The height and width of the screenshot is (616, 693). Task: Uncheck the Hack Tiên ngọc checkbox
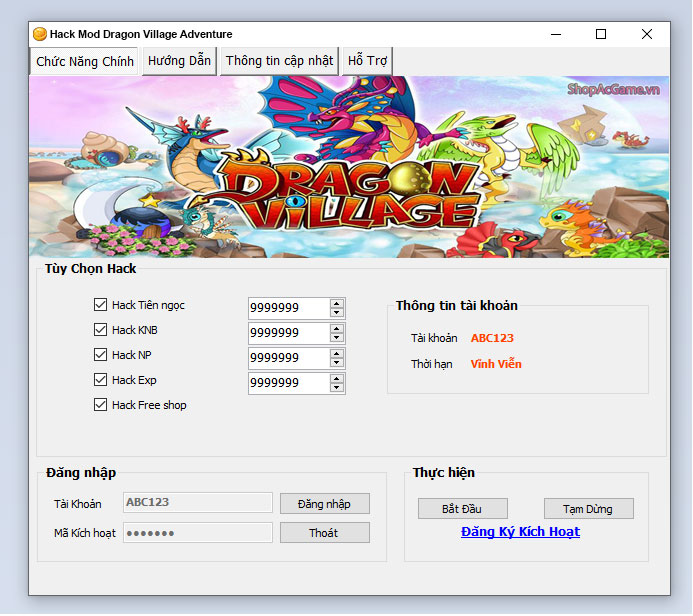[100, 304]
